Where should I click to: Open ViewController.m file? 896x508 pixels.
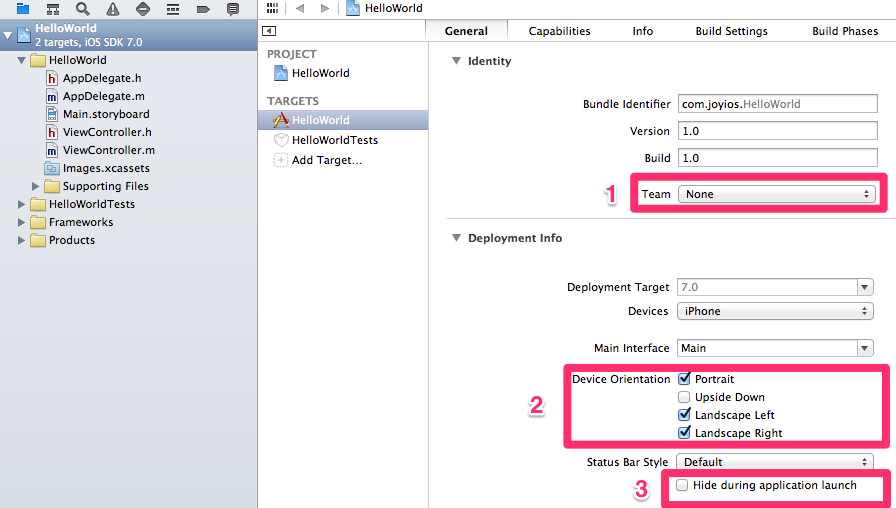[109, 150]
